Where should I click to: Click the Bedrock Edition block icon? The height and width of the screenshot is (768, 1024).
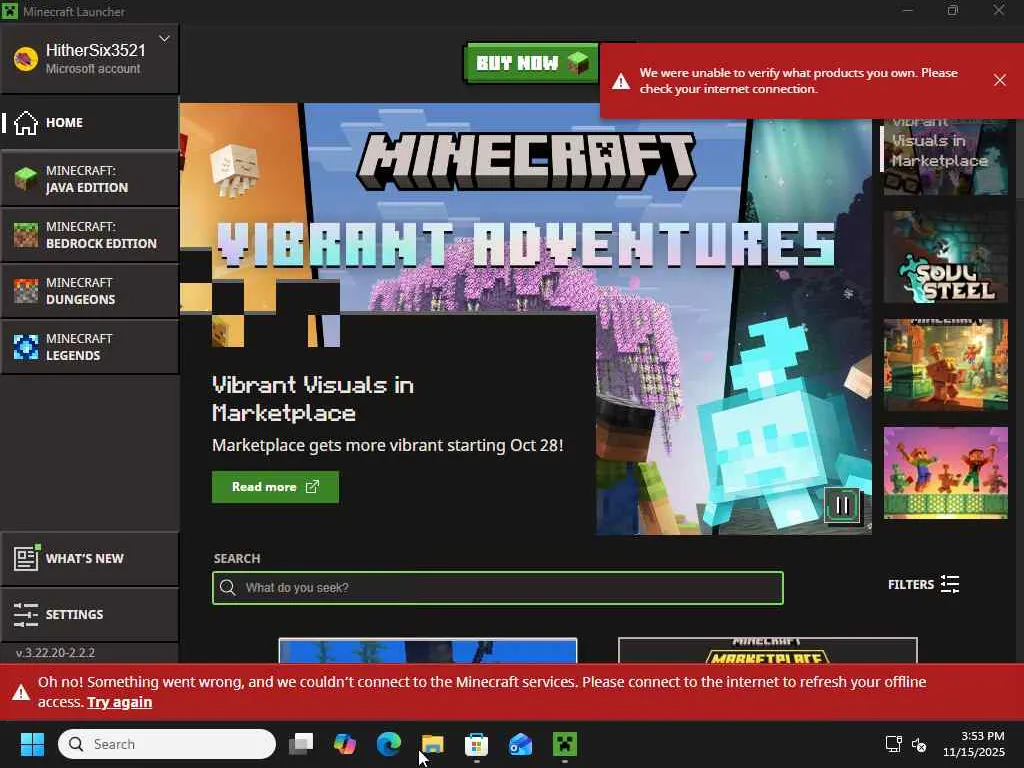click(x=26, y=235)
